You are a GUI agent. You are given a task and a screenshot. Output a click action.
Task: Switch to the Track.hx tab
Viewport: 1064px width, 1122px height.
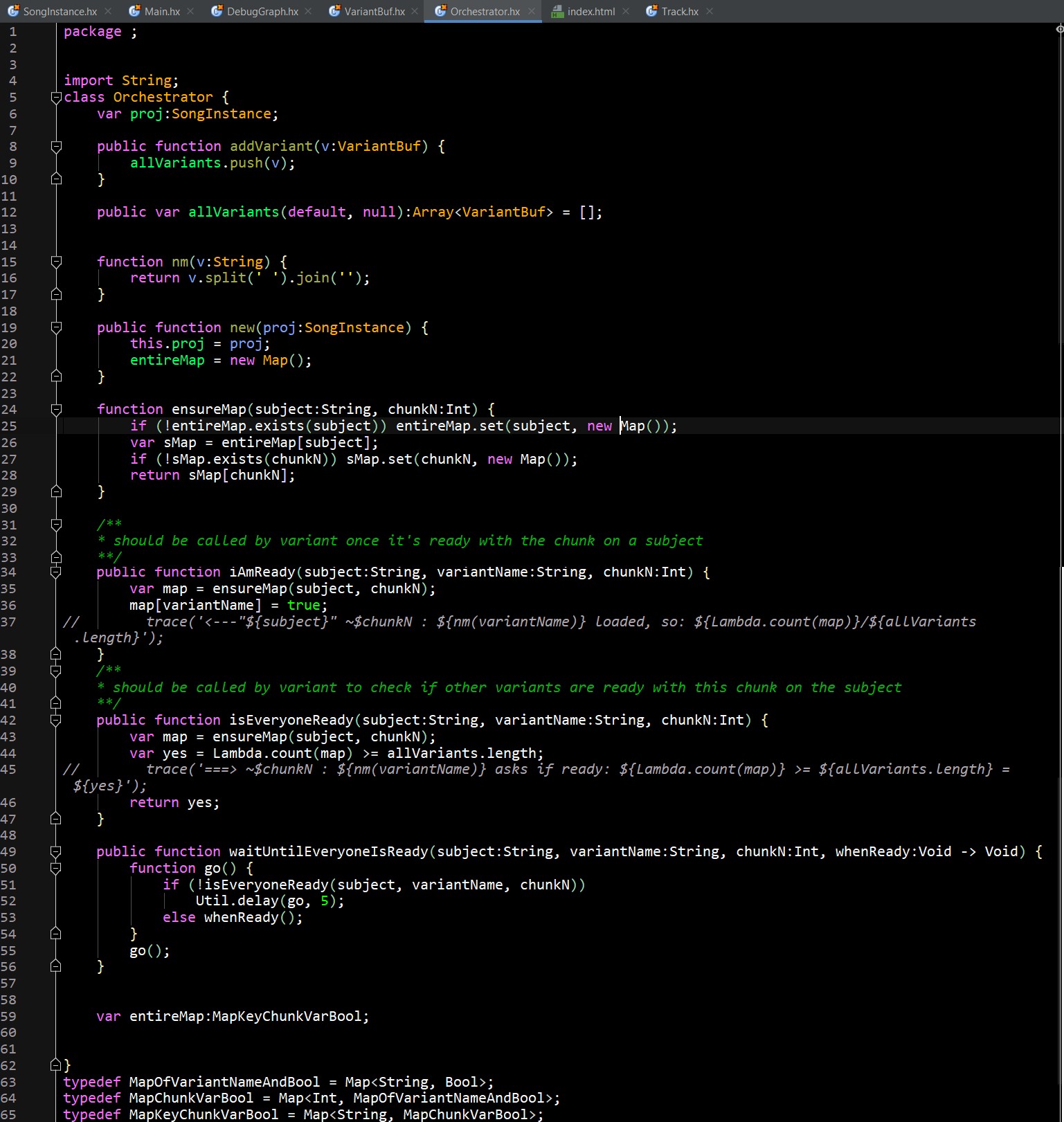point(680,11)
